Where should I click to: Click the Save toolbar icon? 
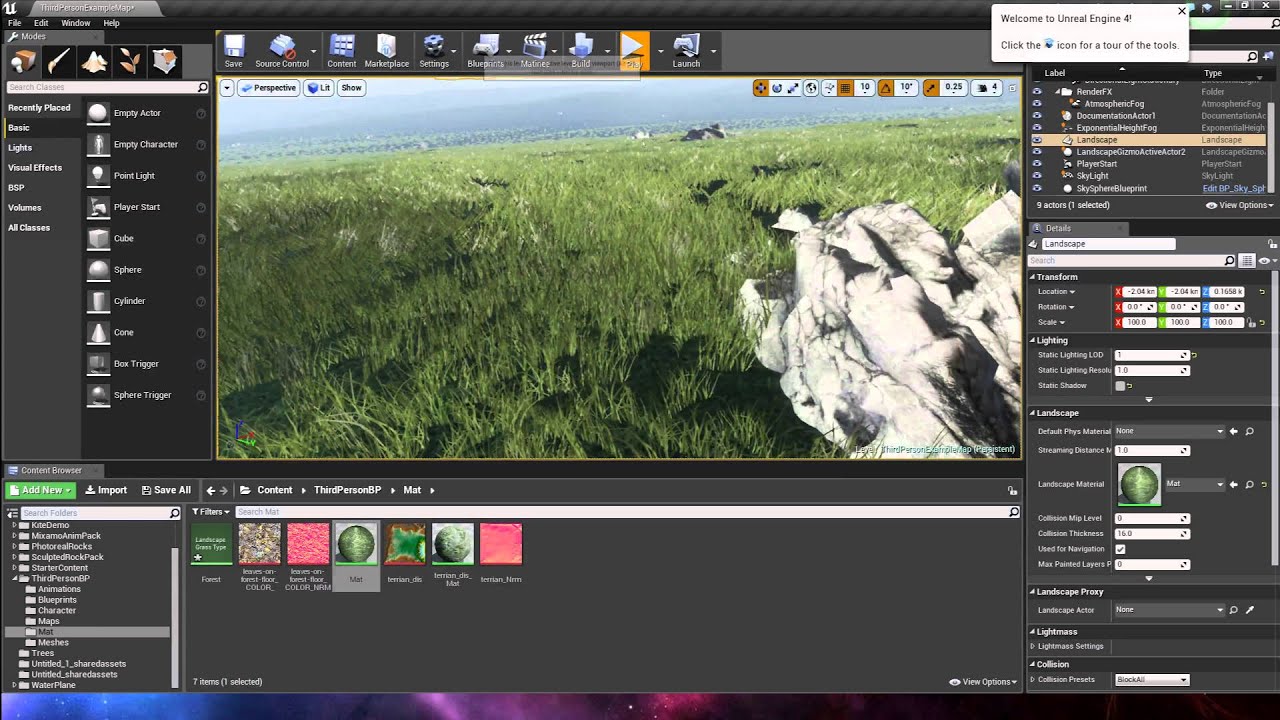(x=233, y=51)
